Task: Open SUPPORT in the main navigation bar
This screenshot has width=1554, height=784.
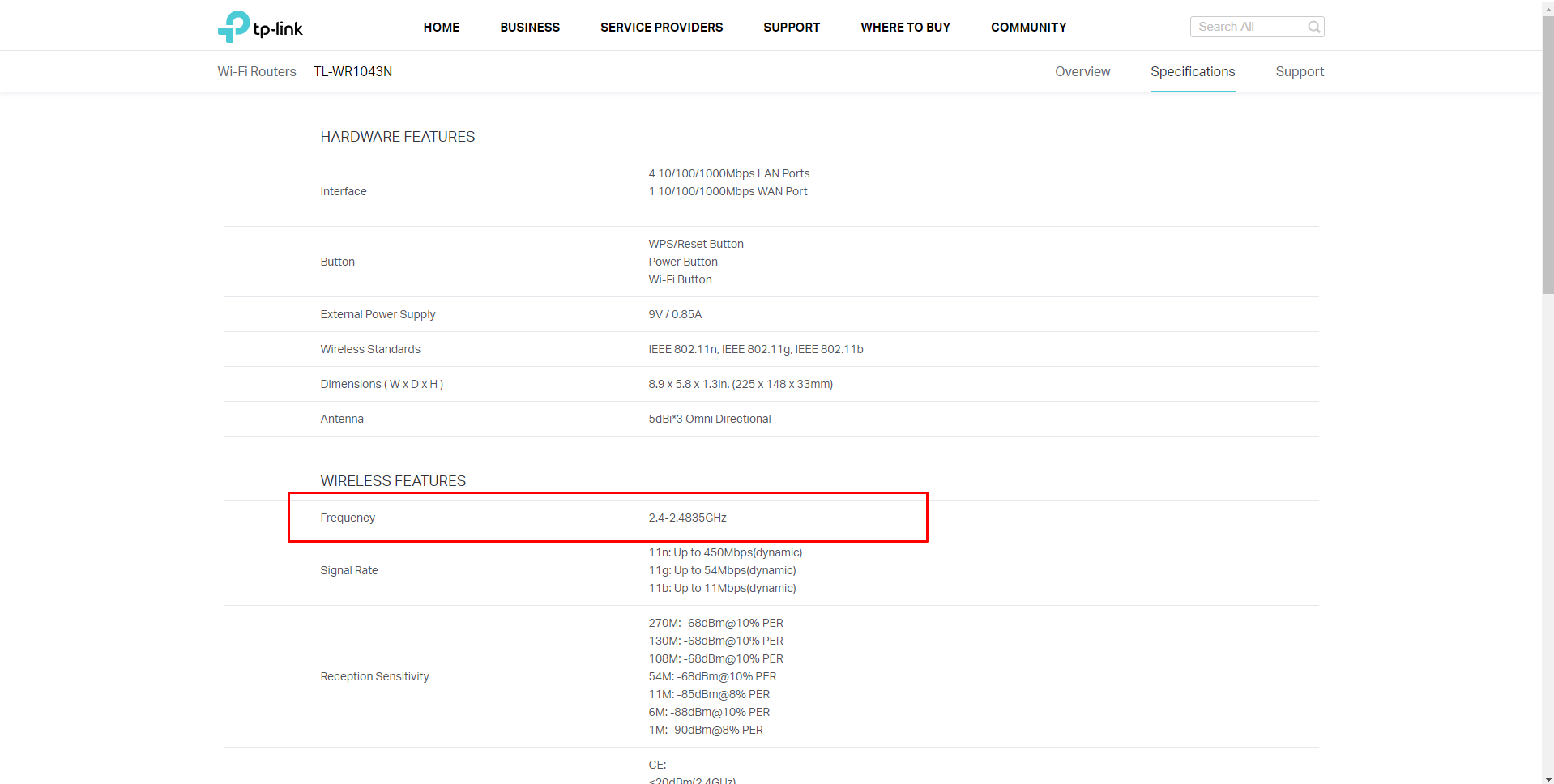Action: click(791, 28)
